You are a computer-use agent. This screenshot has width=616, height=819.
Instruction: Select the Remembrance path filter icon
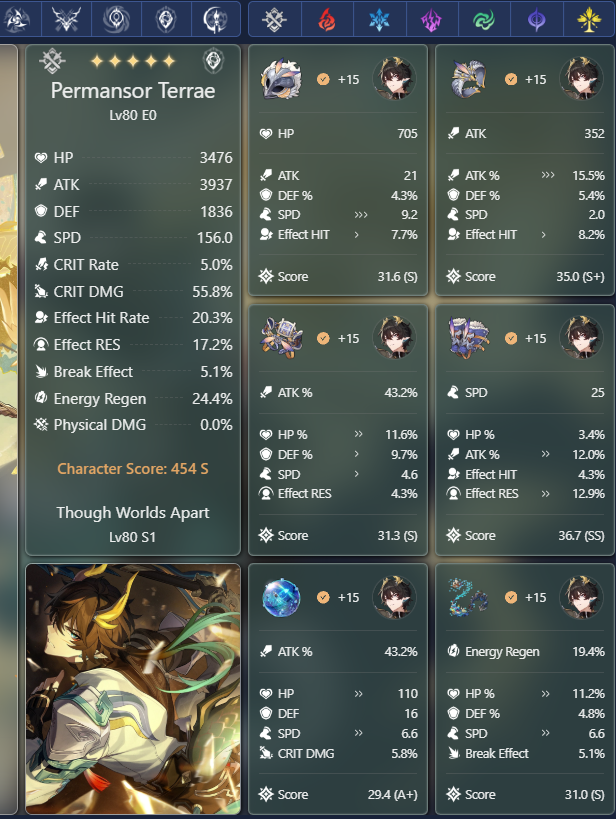tap(215, 19)
